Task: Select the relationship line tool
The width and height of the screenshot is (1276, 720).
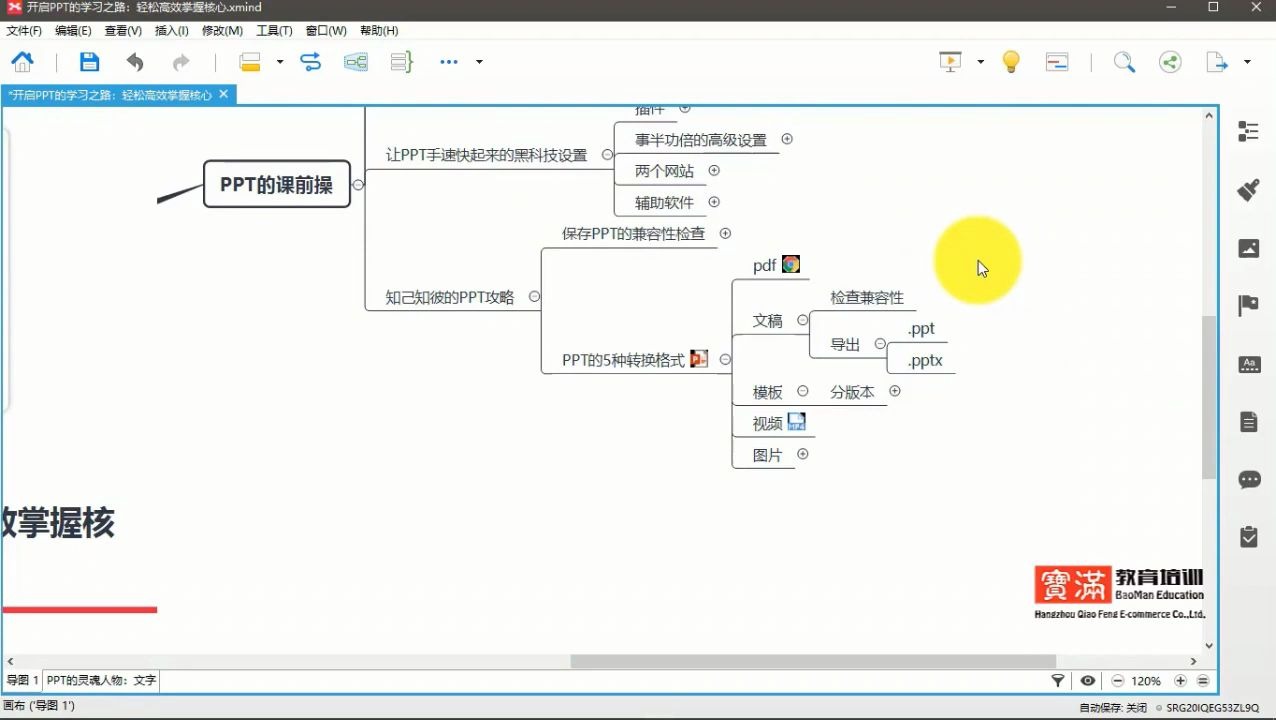Action: [310, 61]
